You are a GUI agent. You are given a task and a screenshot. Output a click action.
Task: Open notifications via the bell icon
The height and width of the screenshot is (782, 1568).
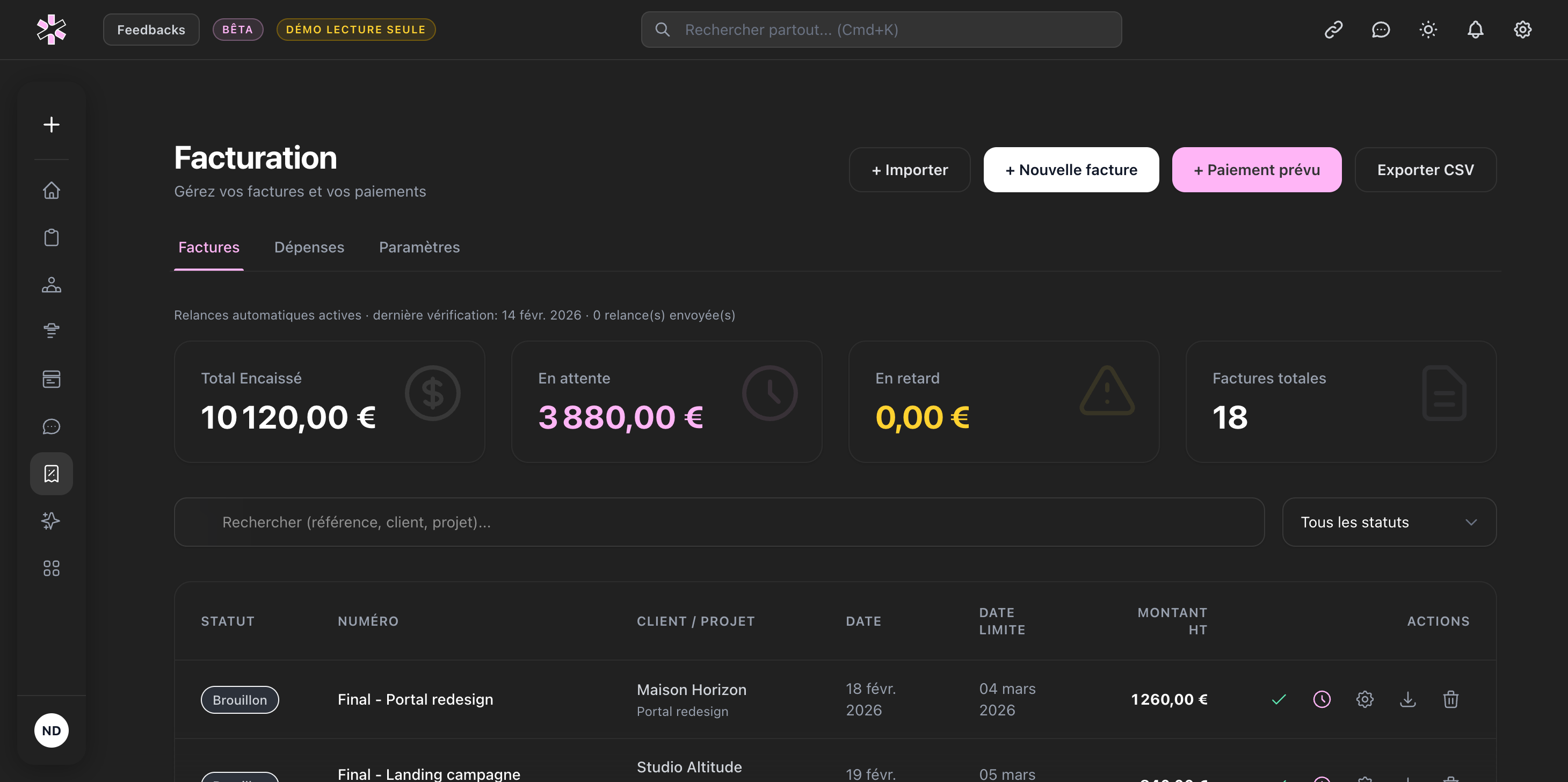[1475, 29]
